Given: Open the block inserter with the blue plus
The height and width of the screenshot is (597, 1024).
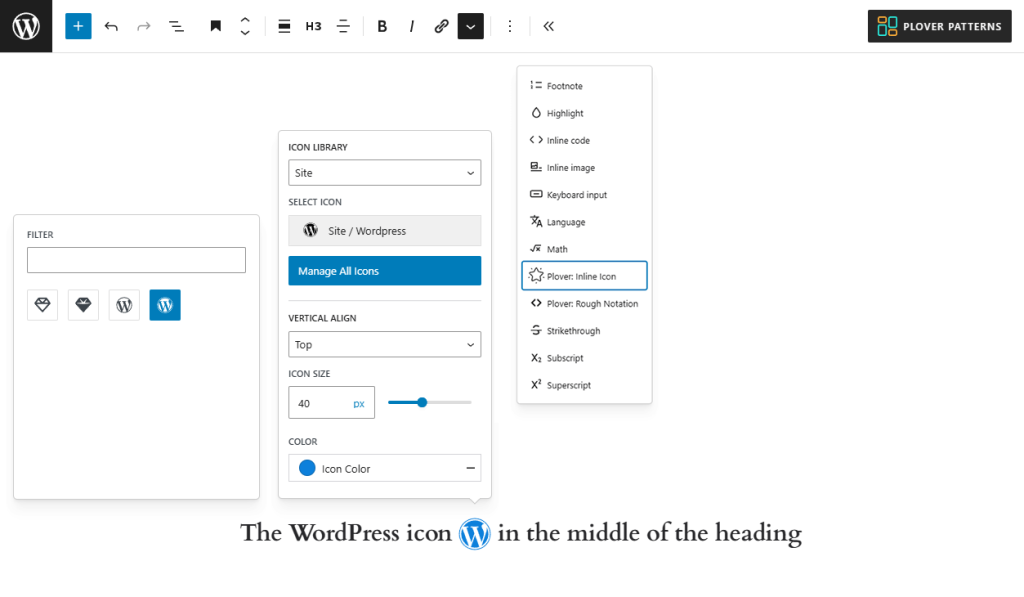Looking at the screenshot, I should tap(78, 26).
